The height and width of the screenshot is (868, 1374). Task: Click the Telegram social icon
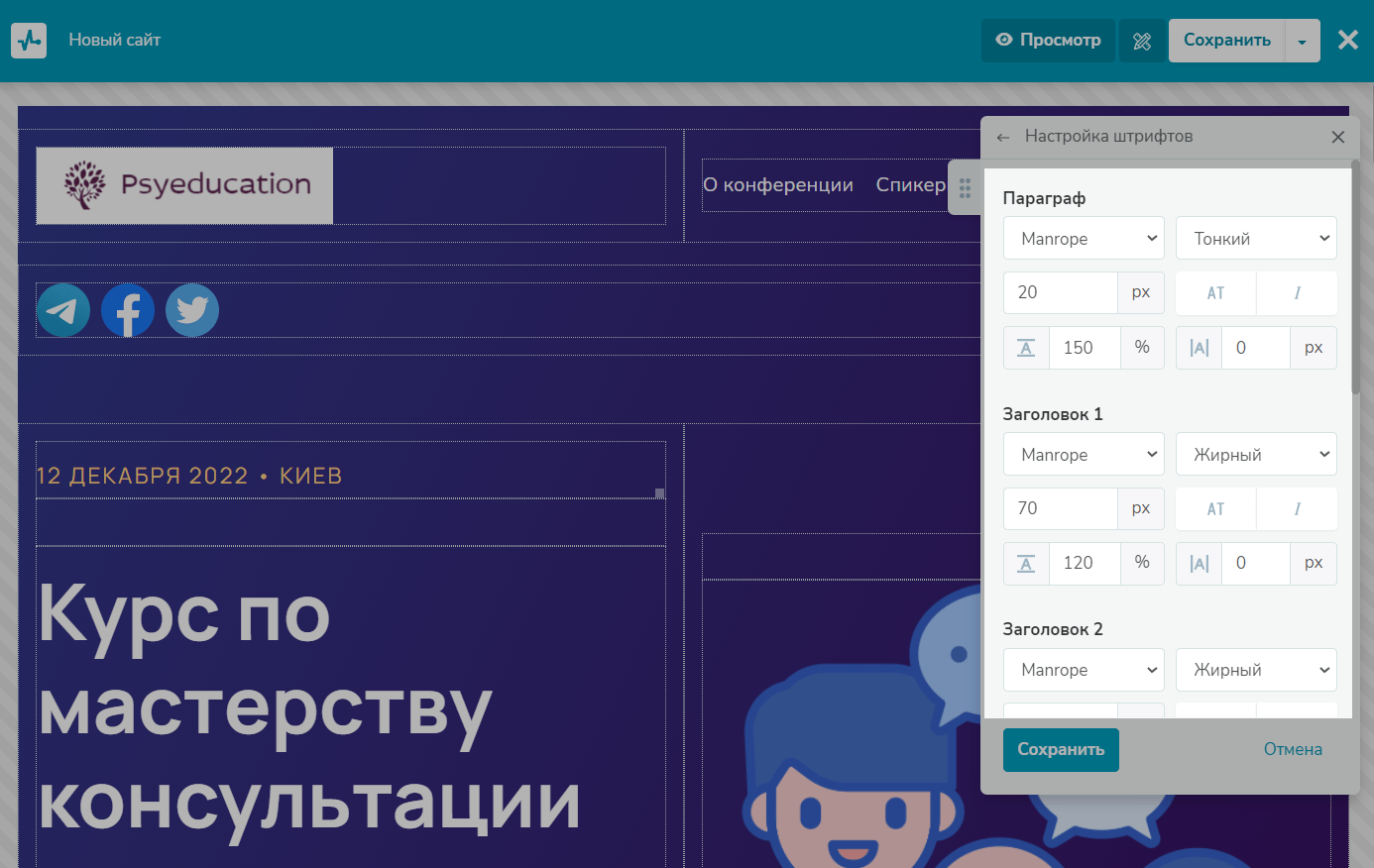(63, 310)
